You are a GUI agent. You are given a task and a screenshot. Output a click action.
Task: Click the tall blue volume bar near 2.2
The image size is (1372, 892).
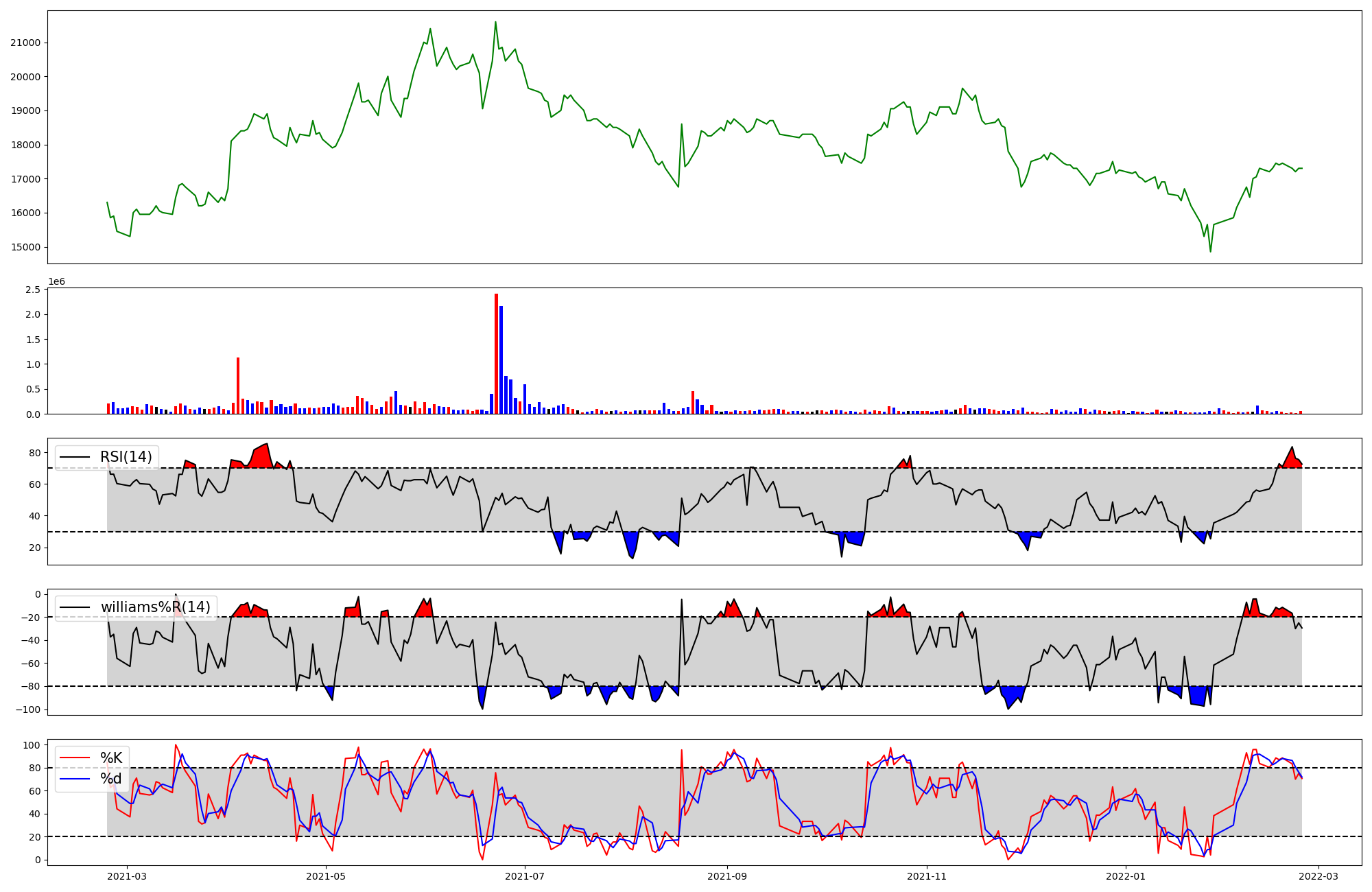click(x=501, y=360)
